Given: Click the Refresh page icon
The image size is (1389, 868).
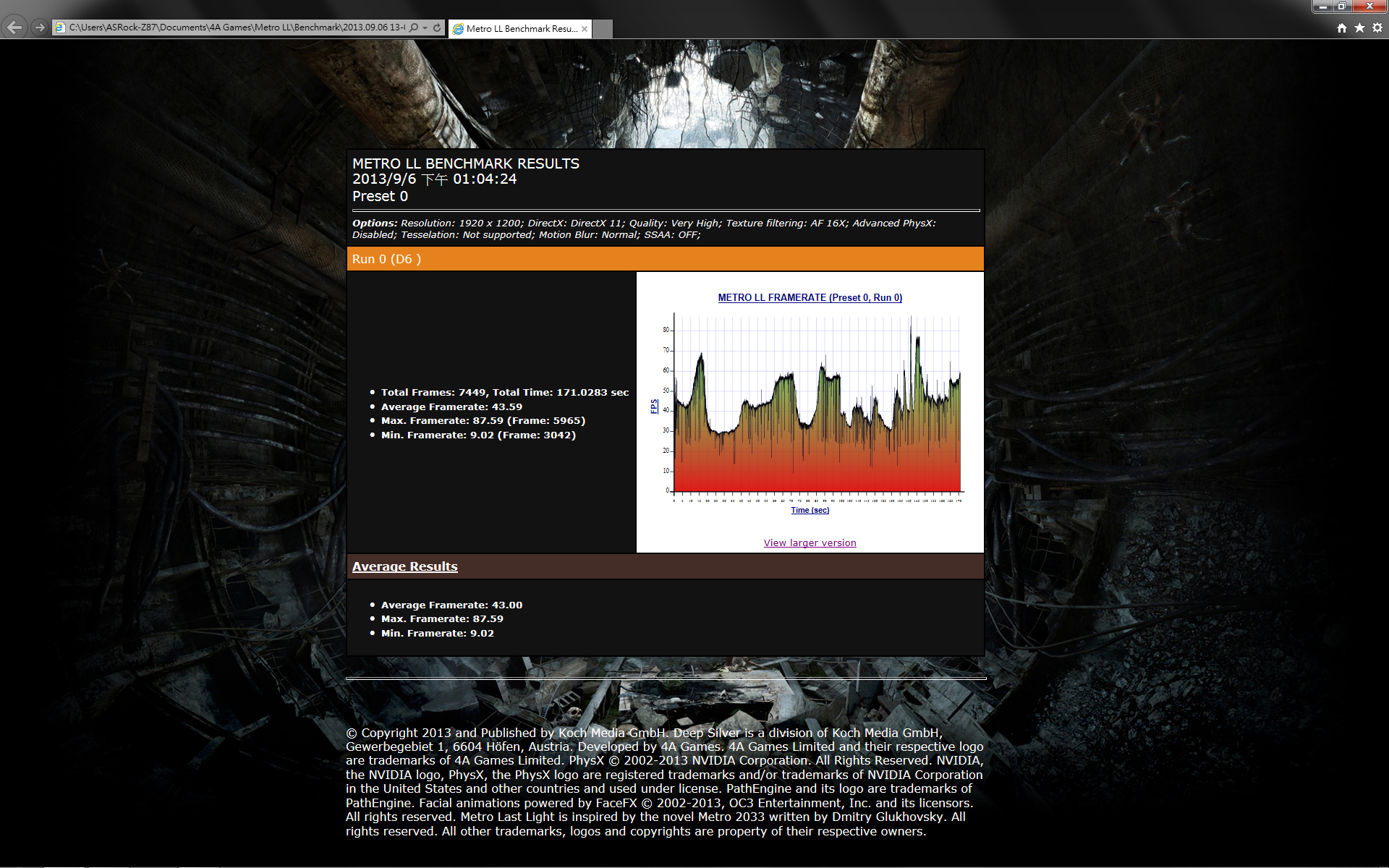Looking at the screenshot, I should (437, 27).
